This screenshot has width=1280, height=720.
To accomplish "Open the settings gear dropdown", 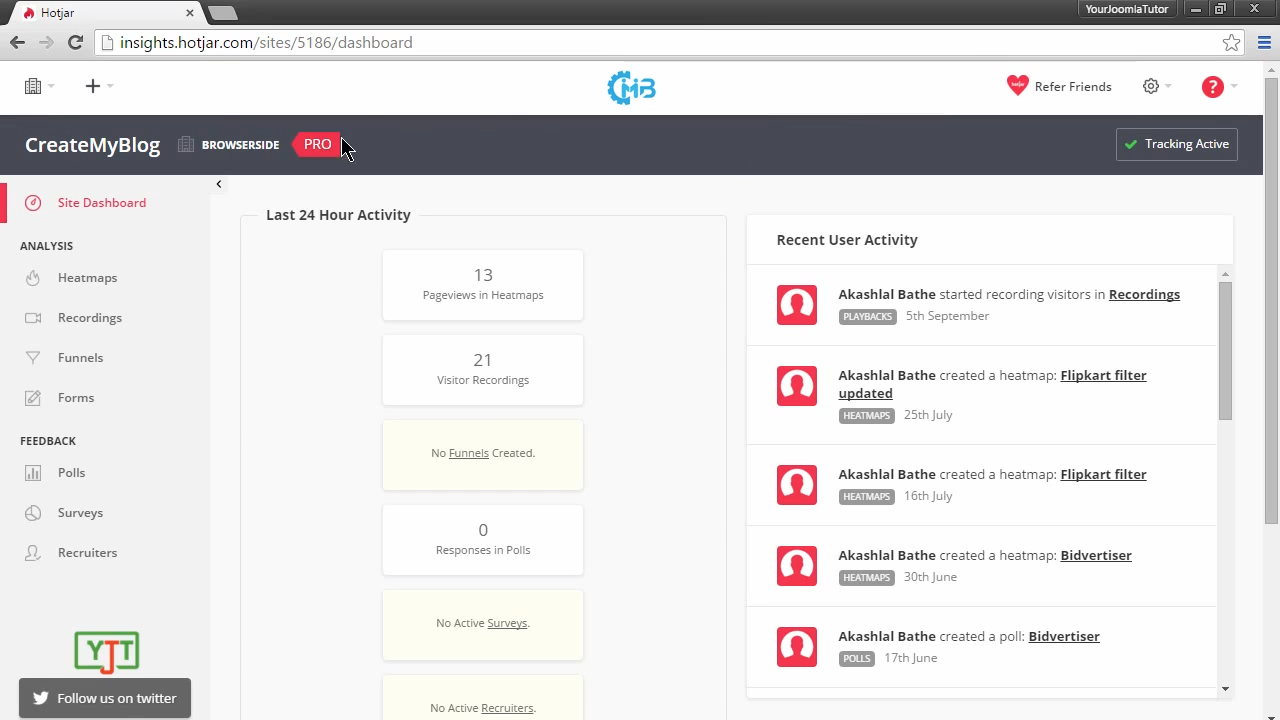I will [1156, 87].
